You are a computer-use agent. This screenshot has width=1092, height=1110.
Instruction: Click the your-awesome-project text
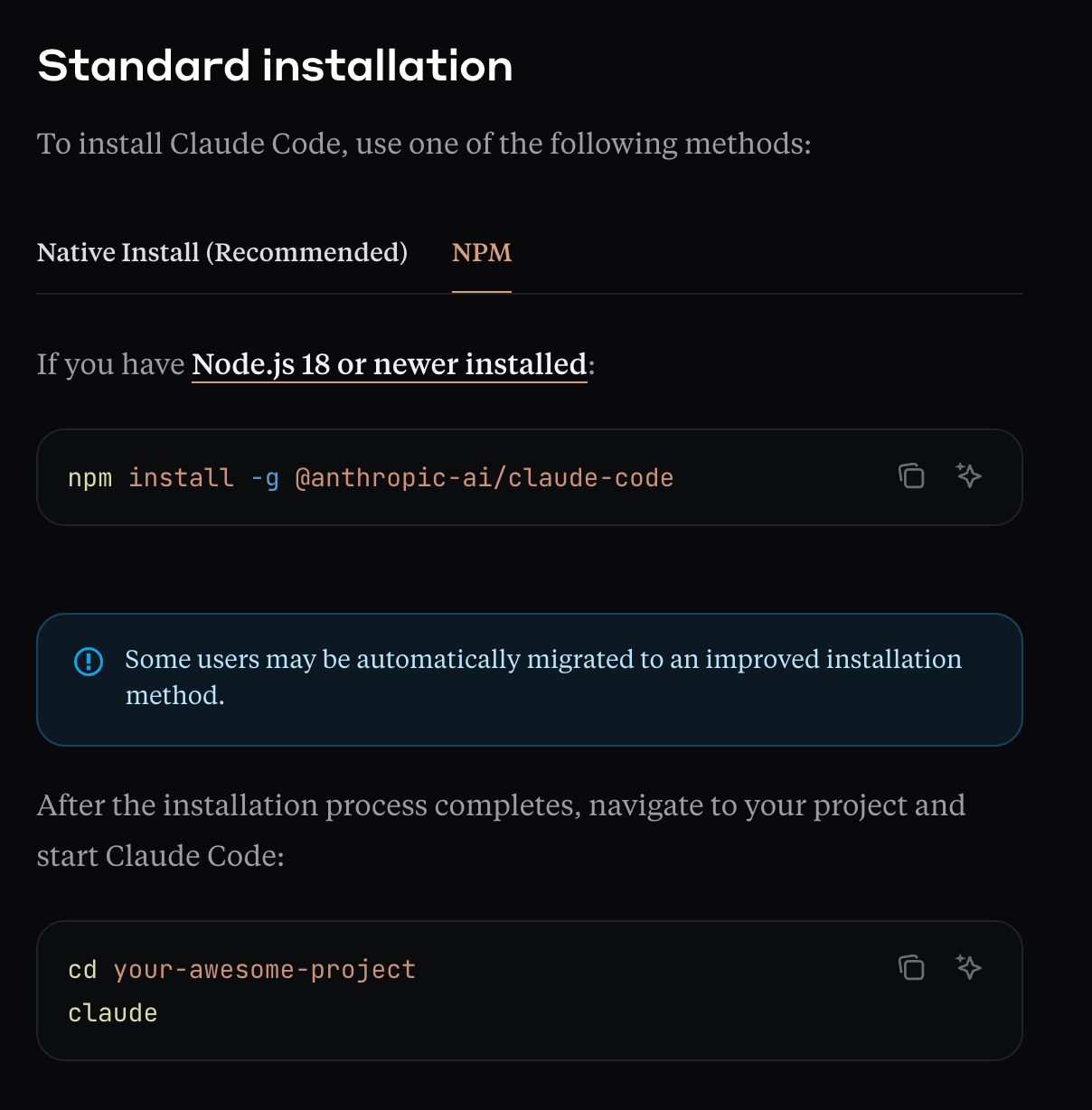click(x=265, y=970)
